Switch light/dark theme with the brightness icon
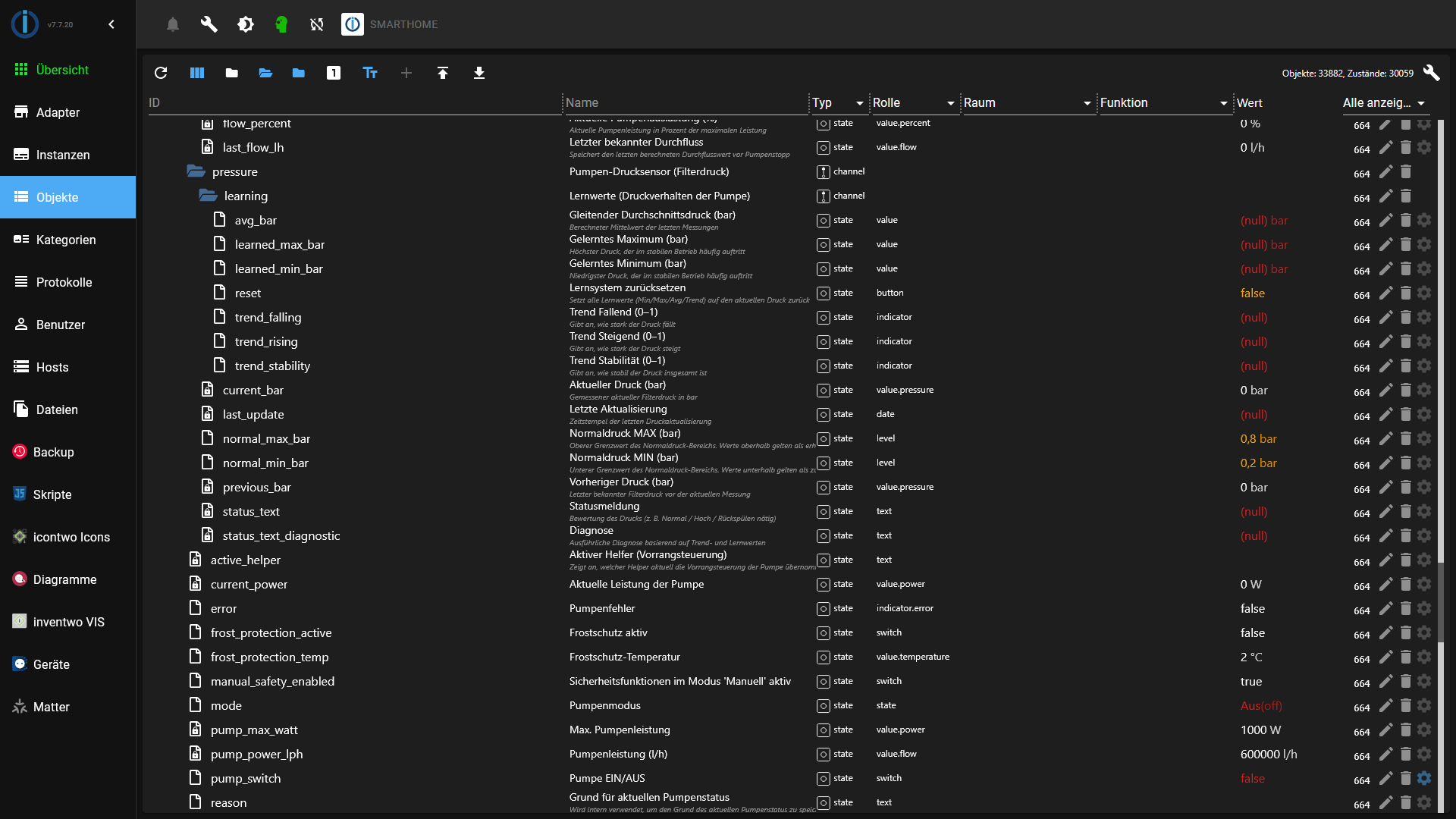1456x819 pixels. tap(245, 24)
